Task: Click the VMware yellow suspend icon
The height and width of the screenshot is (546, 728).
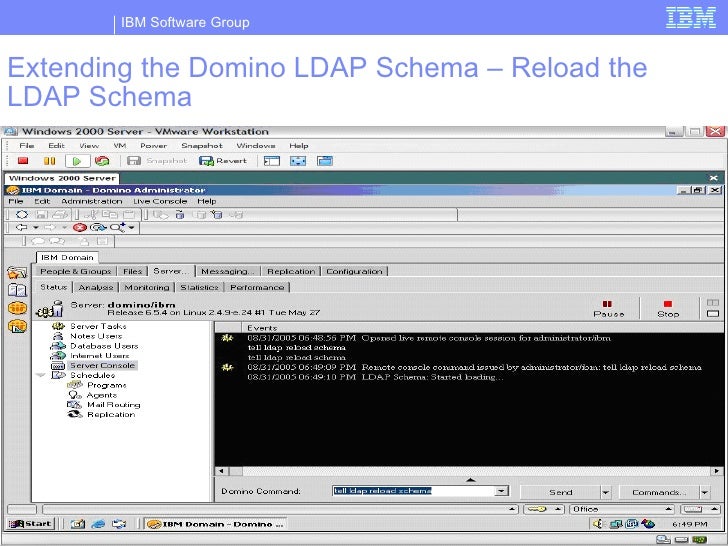Action: (49, 160)
